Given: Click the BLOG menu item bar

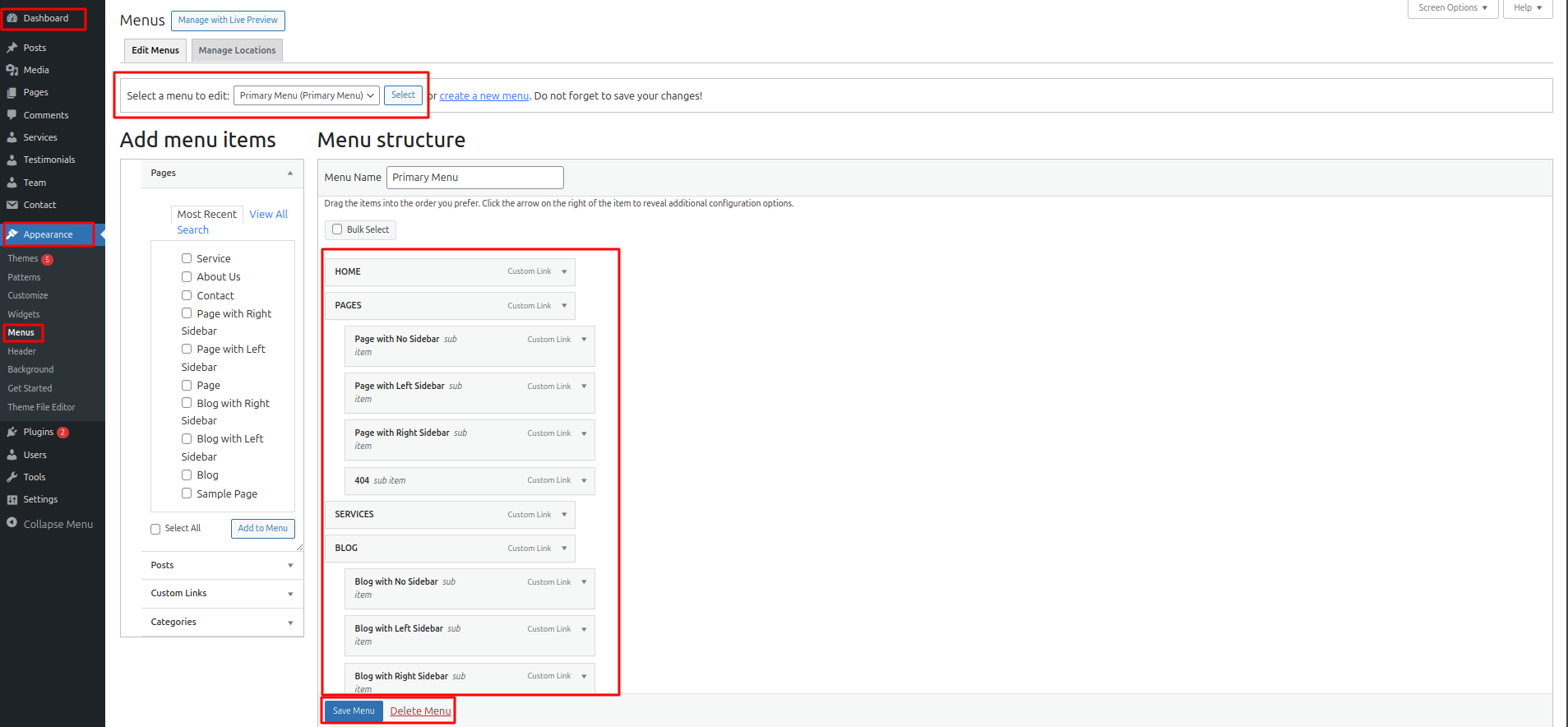Looking at the screenshot, I should [x=450, y=549].
